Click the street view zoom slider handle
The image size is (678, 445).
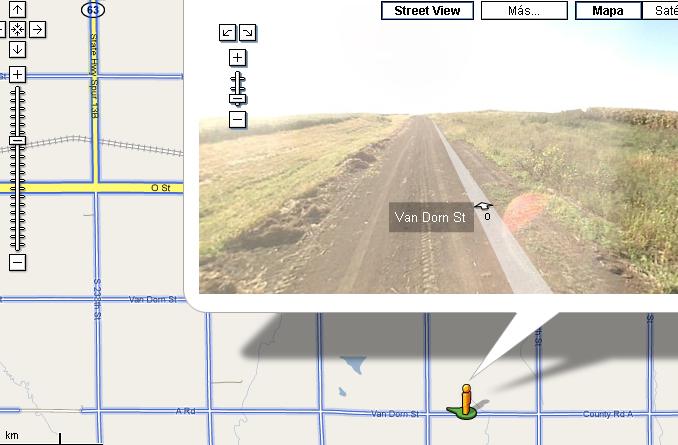[237, 99]
